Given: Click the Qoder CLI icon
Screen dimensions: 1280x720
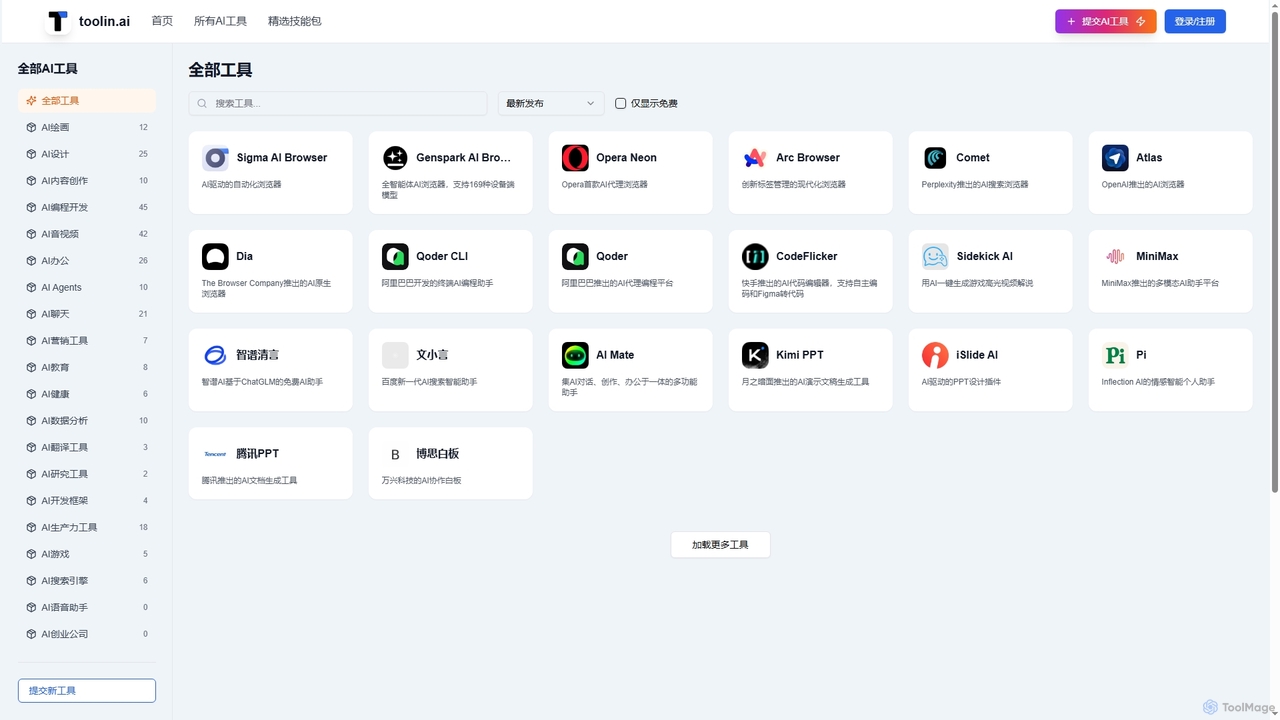Looking at the screenshot, I should tap(395, 257).
